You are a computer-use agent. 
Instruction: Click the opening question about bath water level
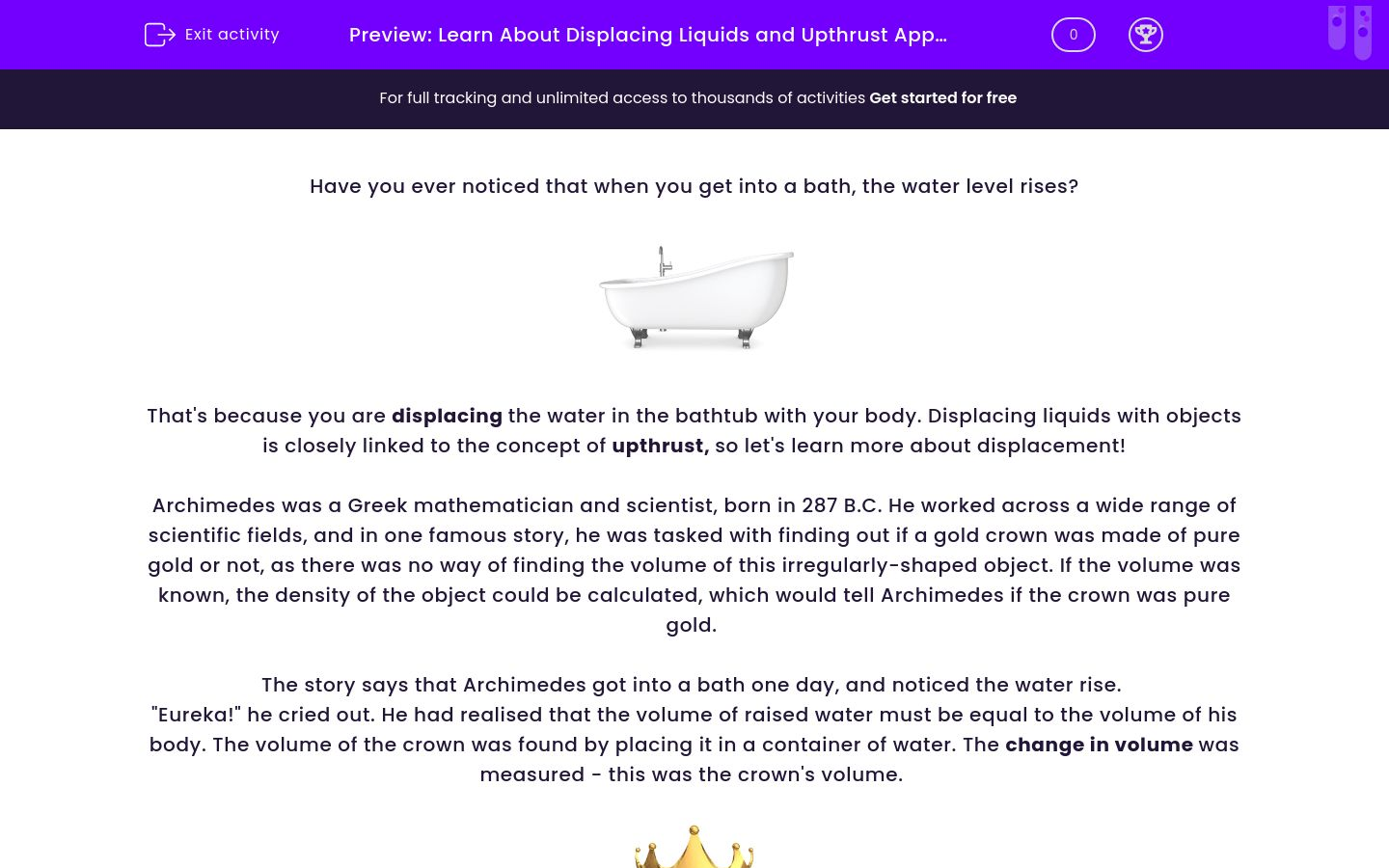point(694,186)
